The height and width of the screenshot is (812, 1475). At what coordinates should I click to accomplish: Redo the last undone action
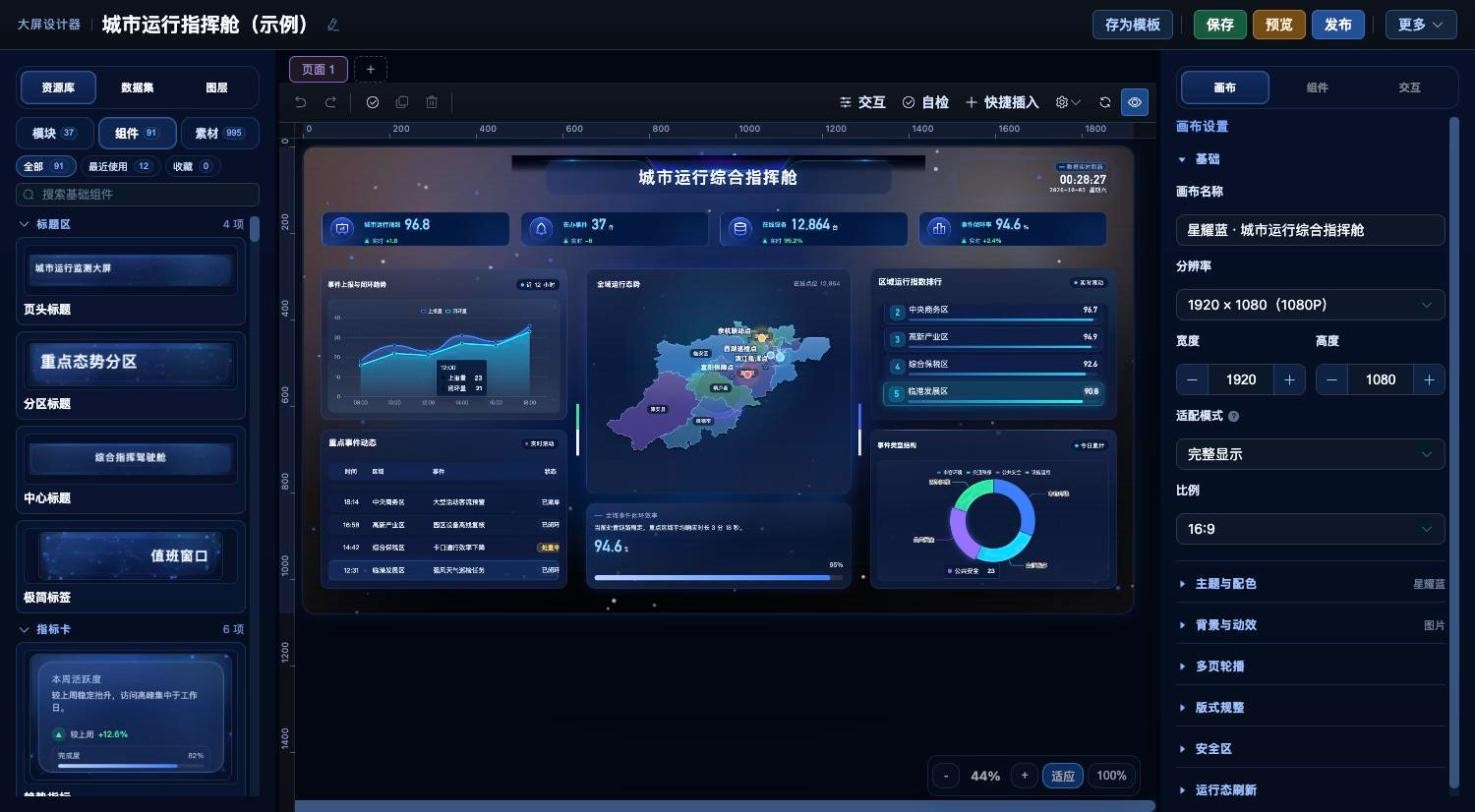coord(331,102)
